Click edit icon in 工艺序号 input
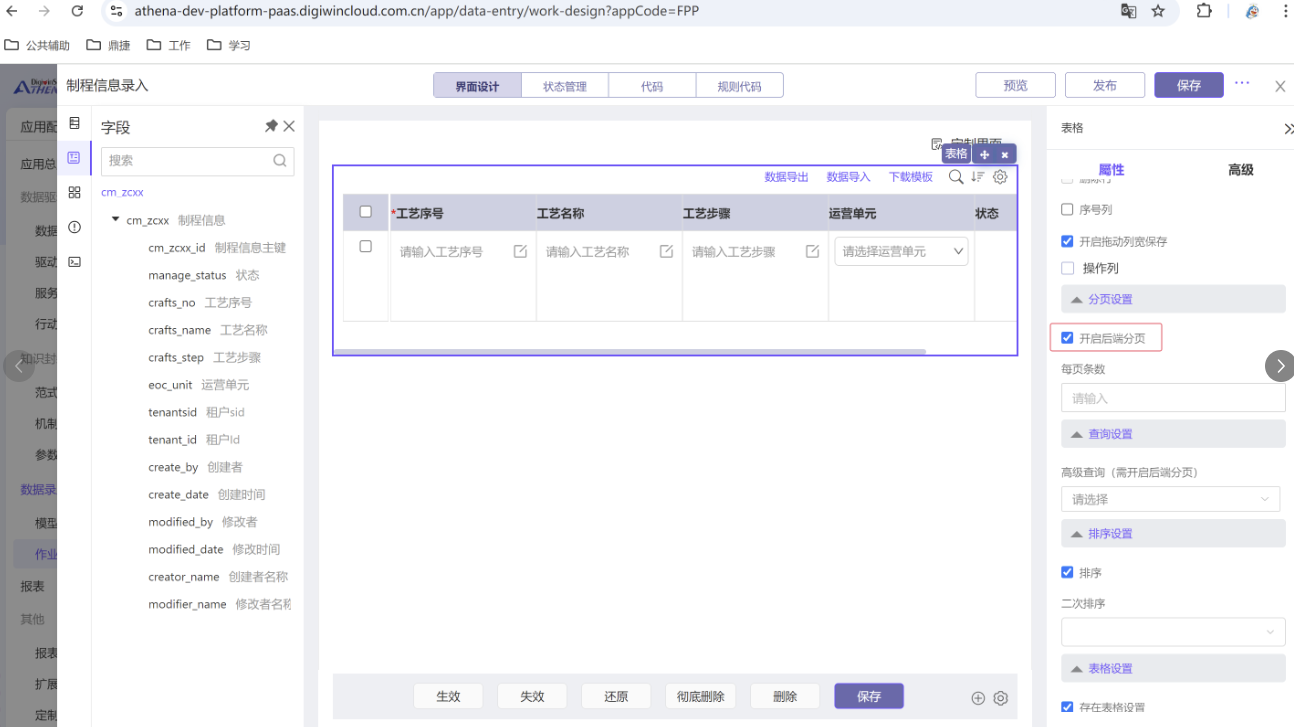 pos(520,251)
